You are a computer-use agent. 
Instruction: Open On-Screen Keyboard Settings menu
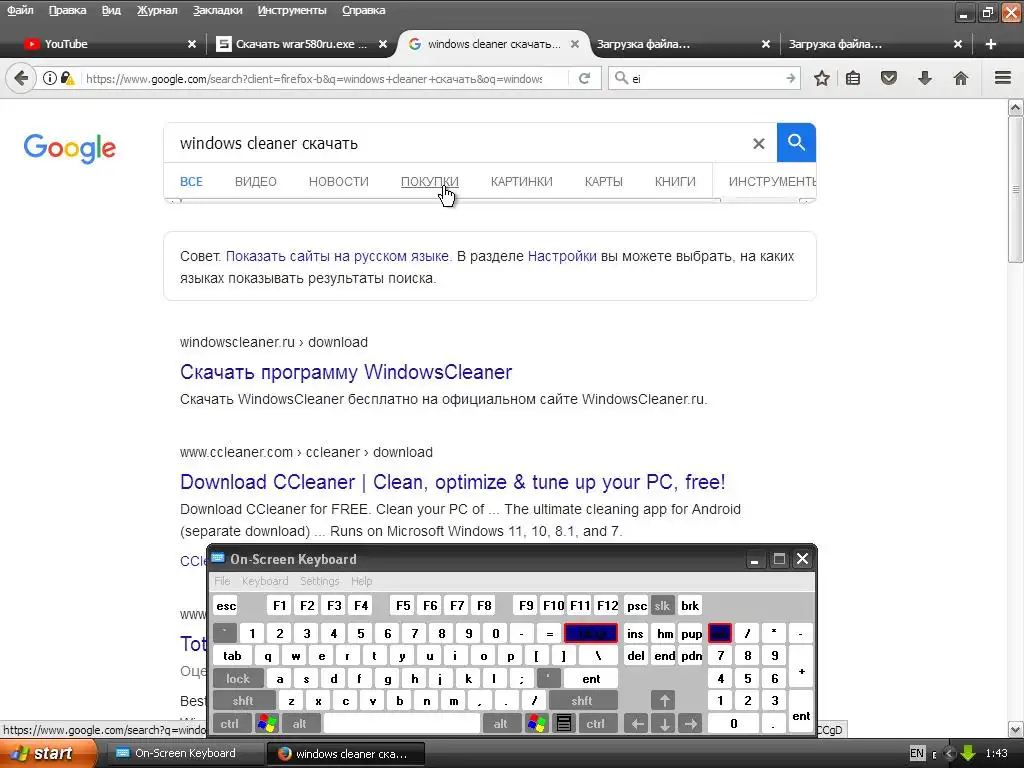tap(319, 581)
